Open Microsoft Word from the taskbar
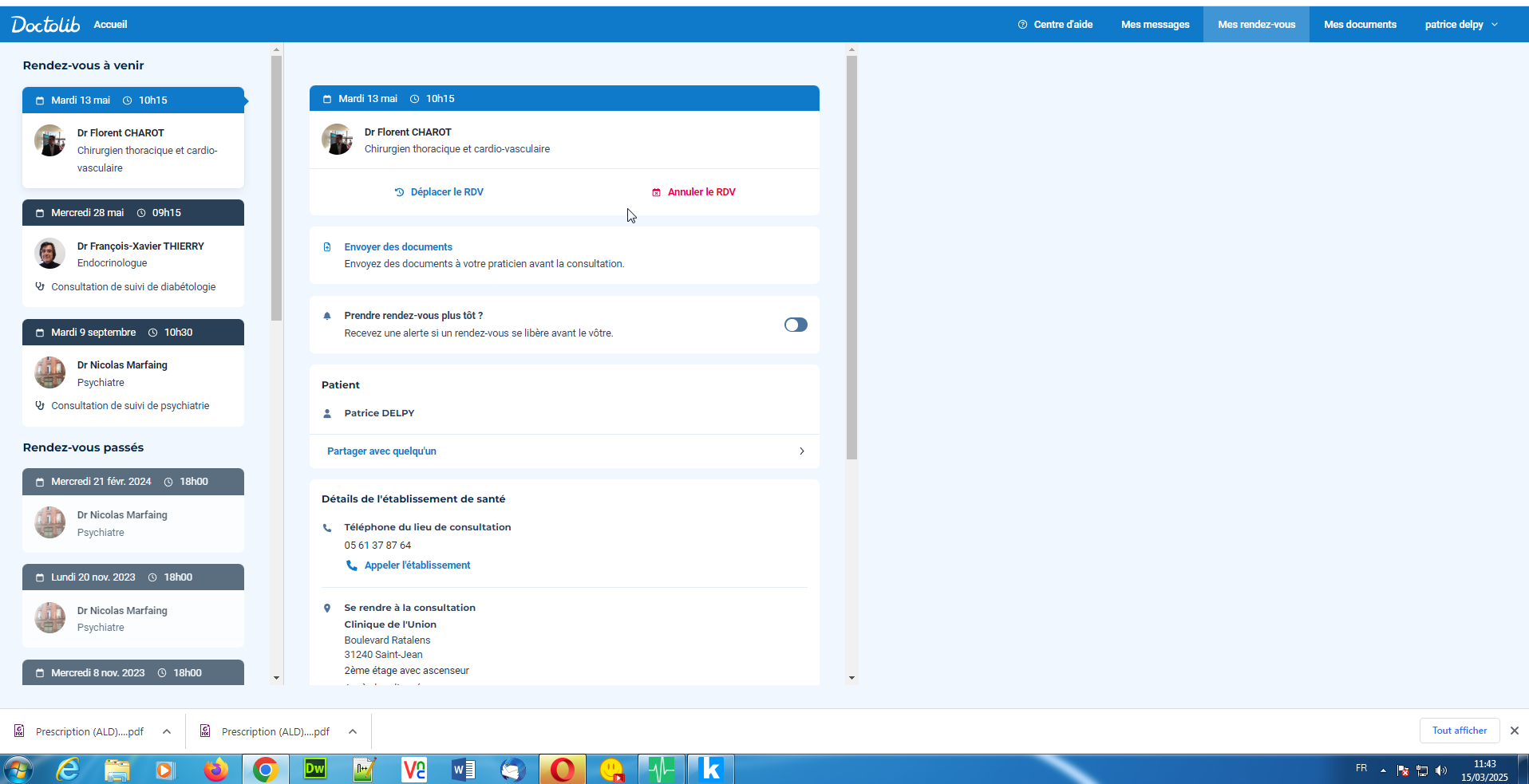 coord(463,770)
